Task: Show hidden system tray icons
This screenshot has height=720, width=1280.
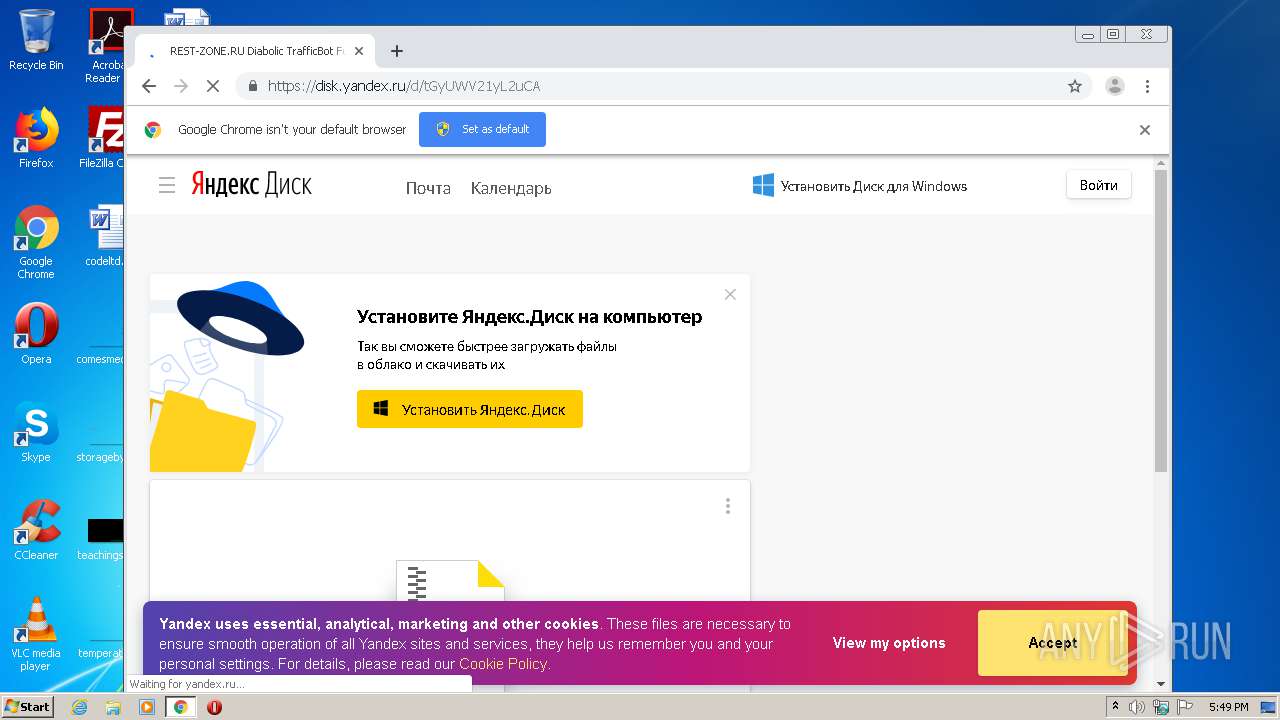Action: pos(1115,707)
